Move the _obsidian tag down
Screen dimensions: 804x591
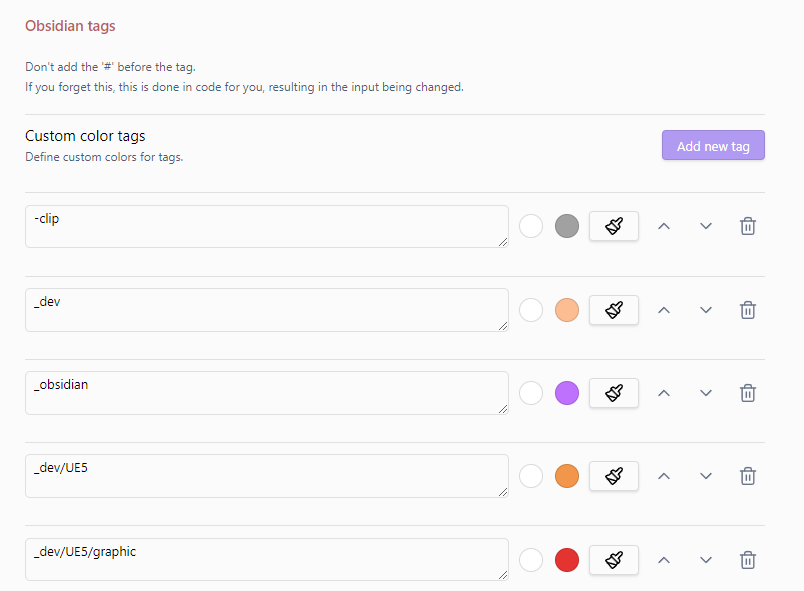coord(706,393)
